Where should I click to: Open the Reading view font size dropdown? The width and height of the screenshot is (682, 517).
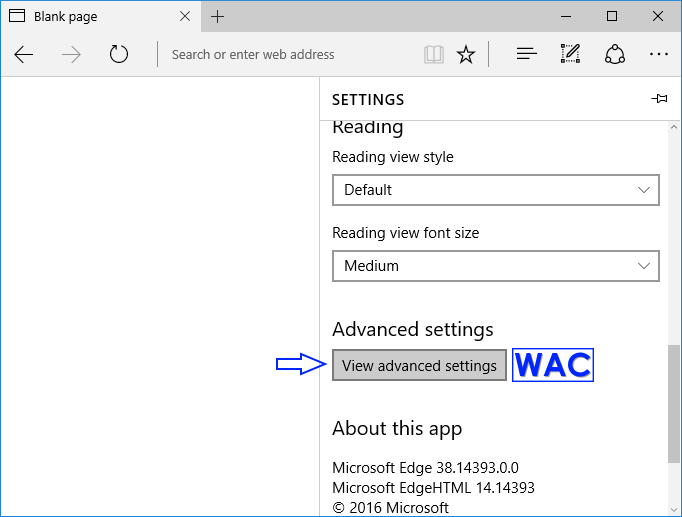496,266
